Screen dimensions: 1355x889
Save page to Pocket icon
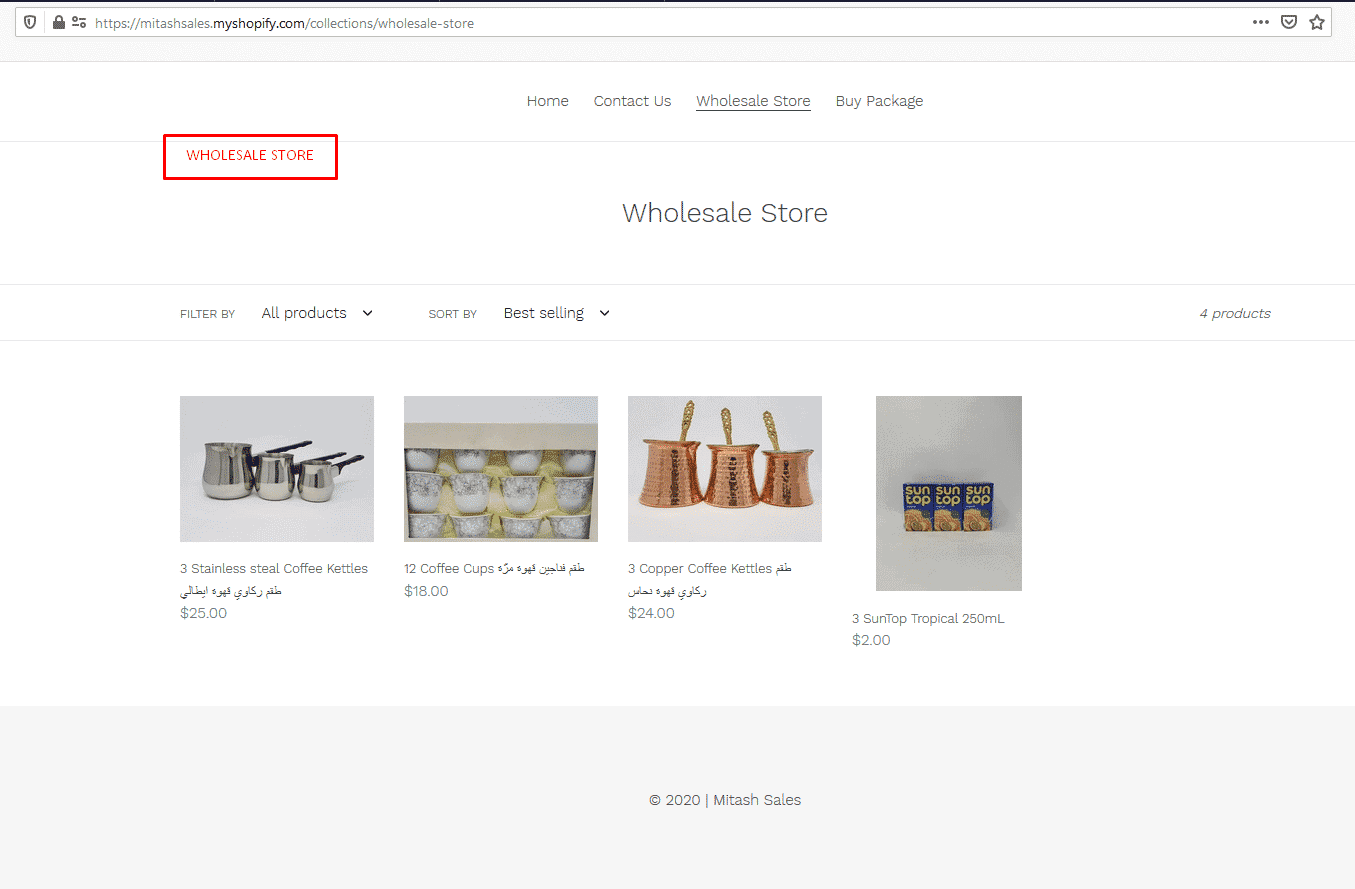pos(1290,22)
